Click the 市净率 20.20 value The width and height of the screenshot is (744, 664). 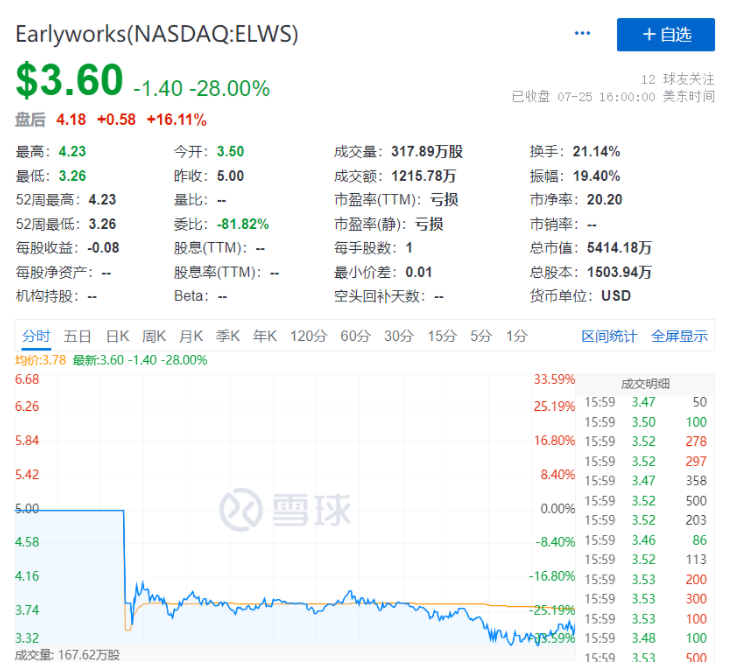coord(604,200)
